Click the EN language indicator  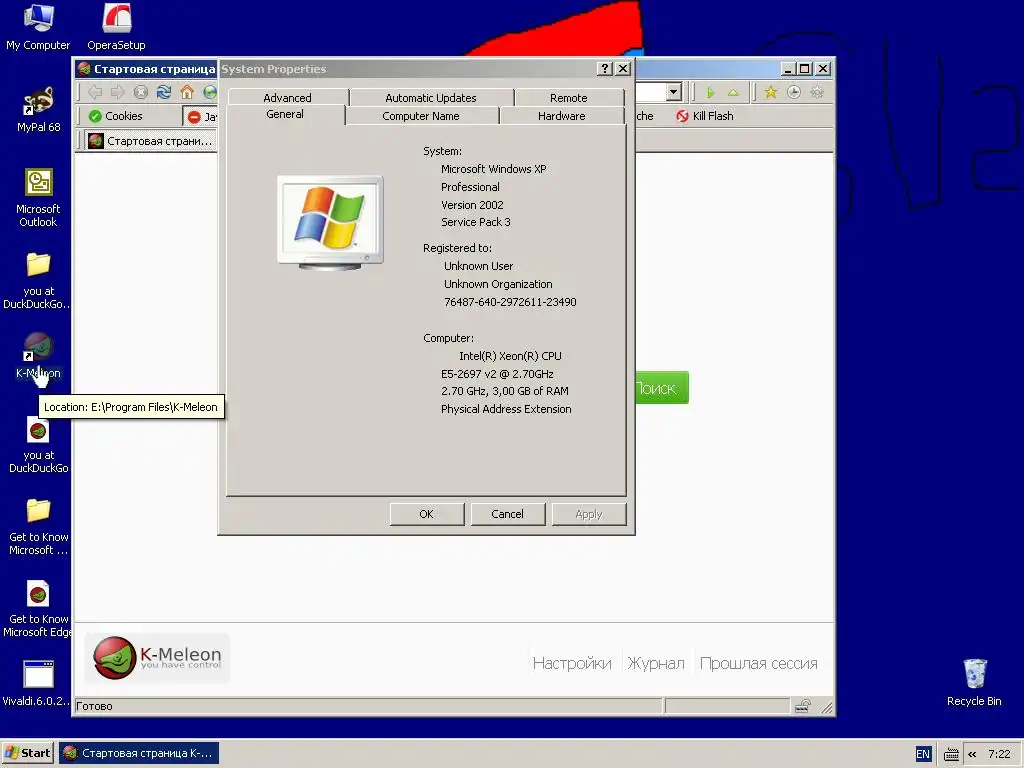(x=922, y=754)
